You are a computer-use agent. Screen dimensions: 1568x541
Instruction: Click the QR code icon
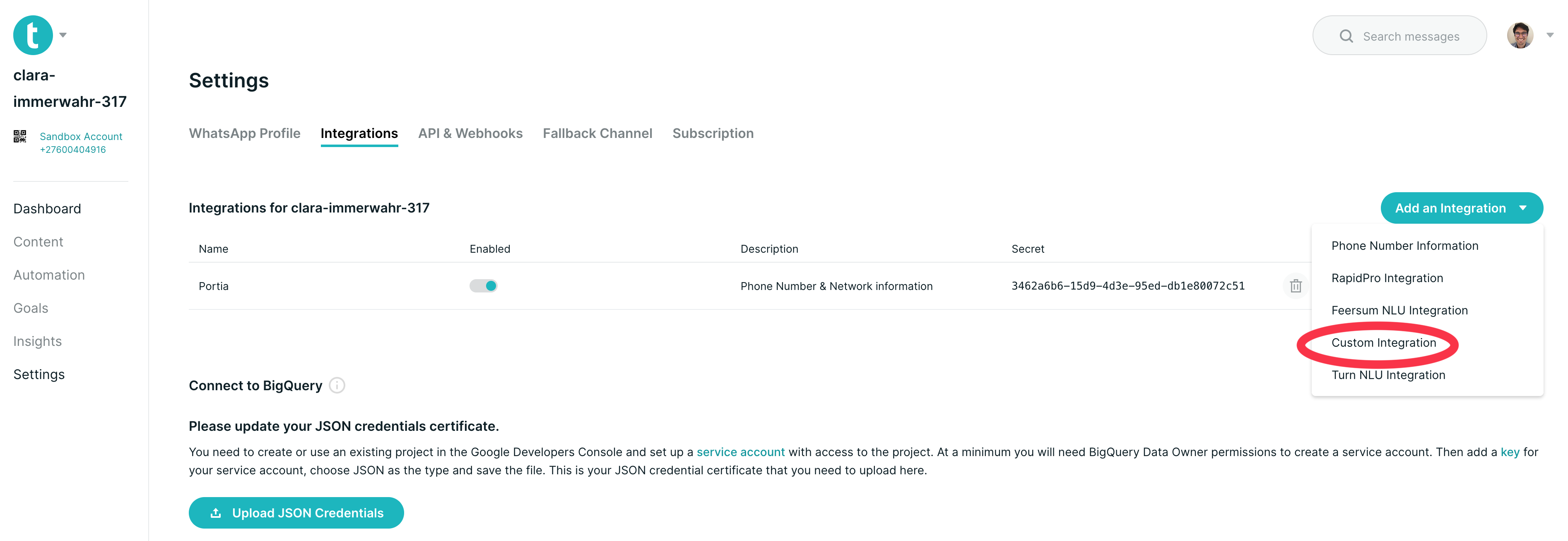click(x=20, y=136)
